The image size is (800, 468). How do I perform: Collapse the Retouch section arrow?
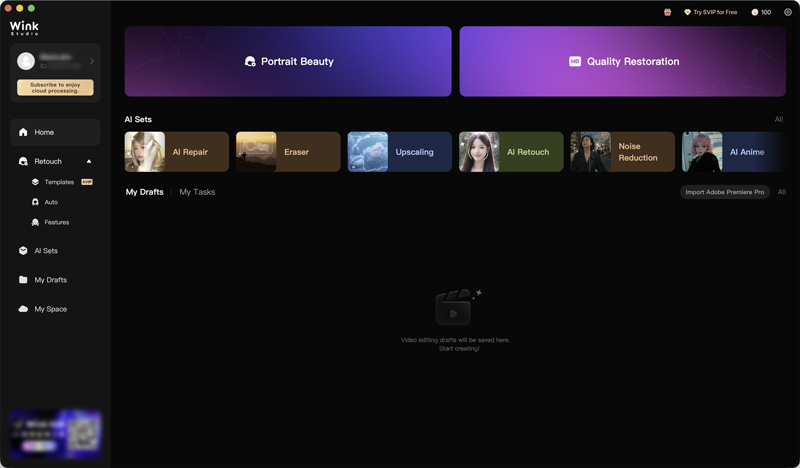click(x=89, y=161)
